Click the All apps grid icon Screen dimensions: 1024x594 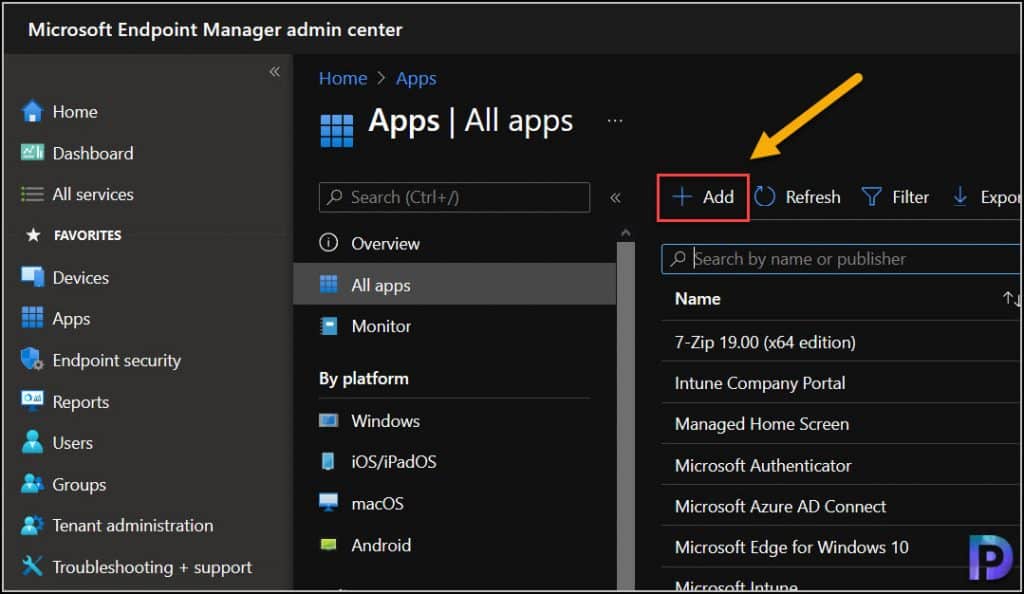[328, 284]
